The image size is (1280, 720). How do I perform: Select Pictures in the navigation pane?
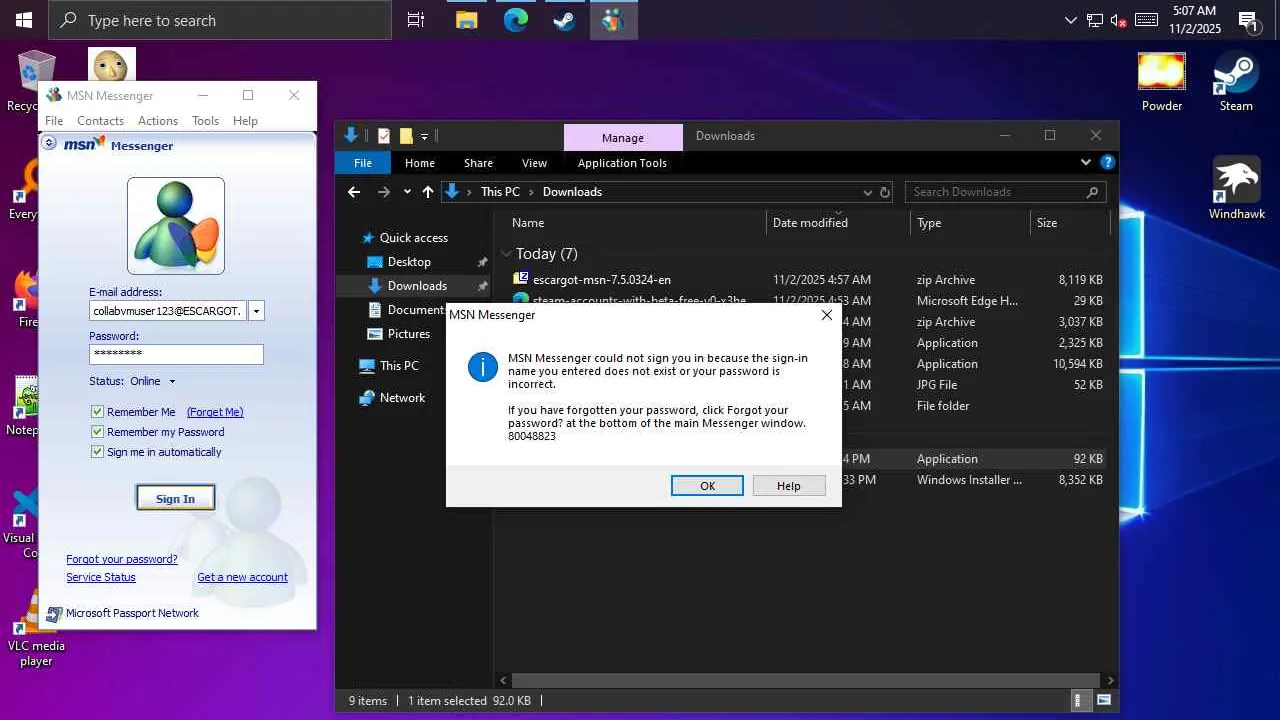click(409, 334)
